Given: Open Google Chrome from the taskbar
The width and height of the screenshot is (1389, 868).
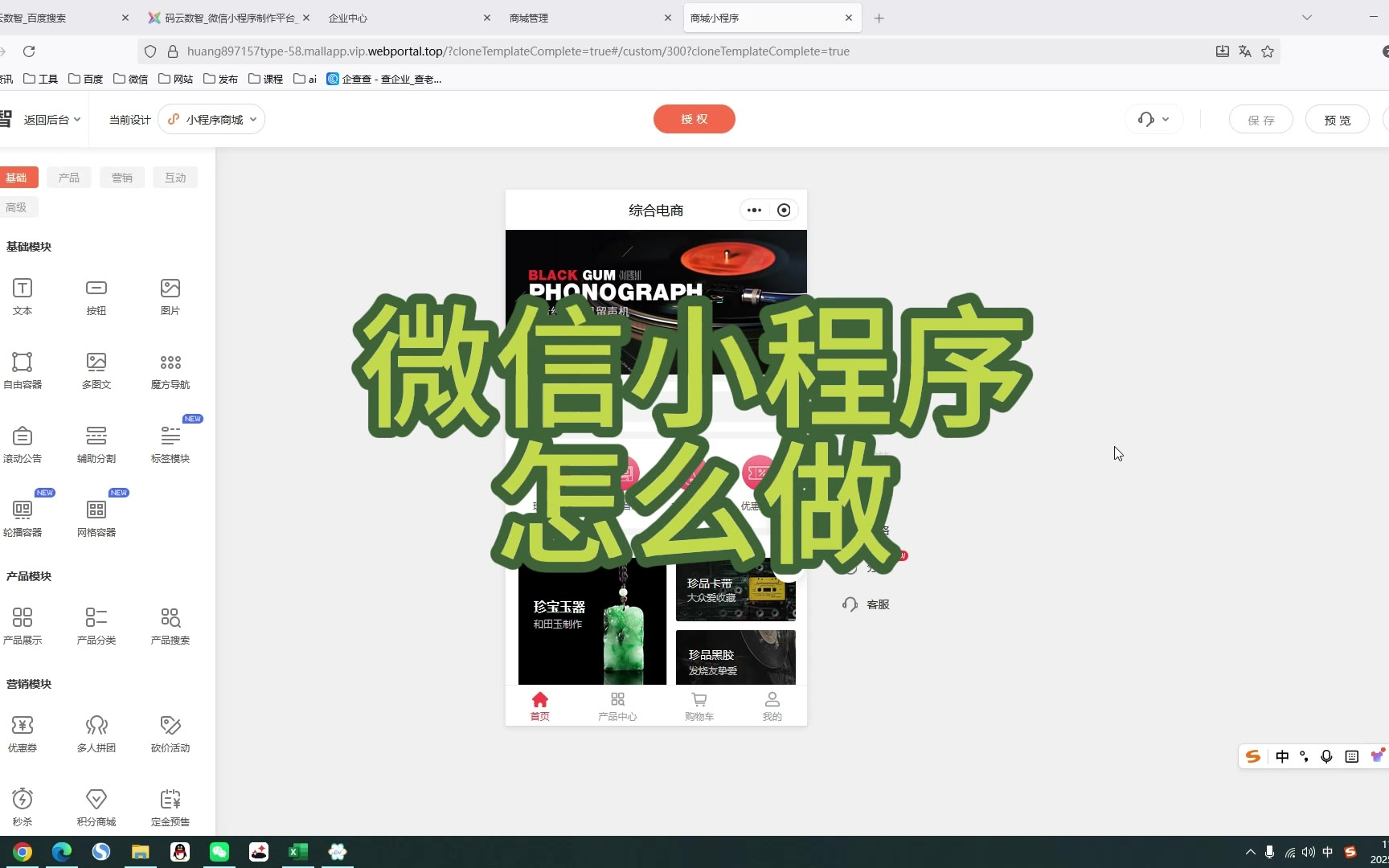Looking at the screenshot, I should (23, 852).
